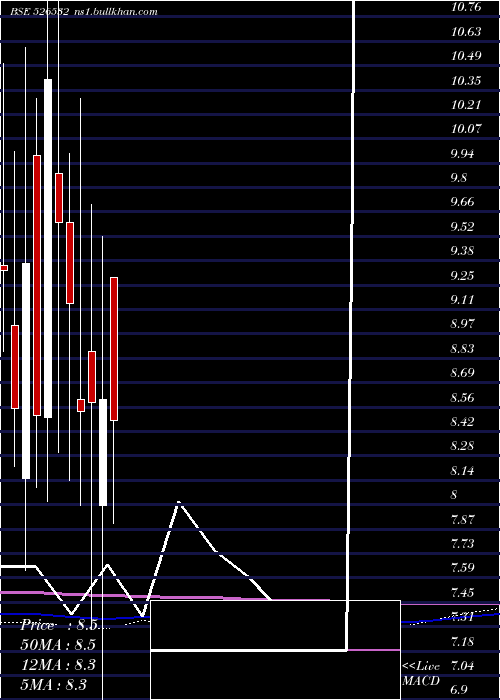Select the 8.42 price axis label
Viewport: 500px width, 700px height.
pos(462,421)
